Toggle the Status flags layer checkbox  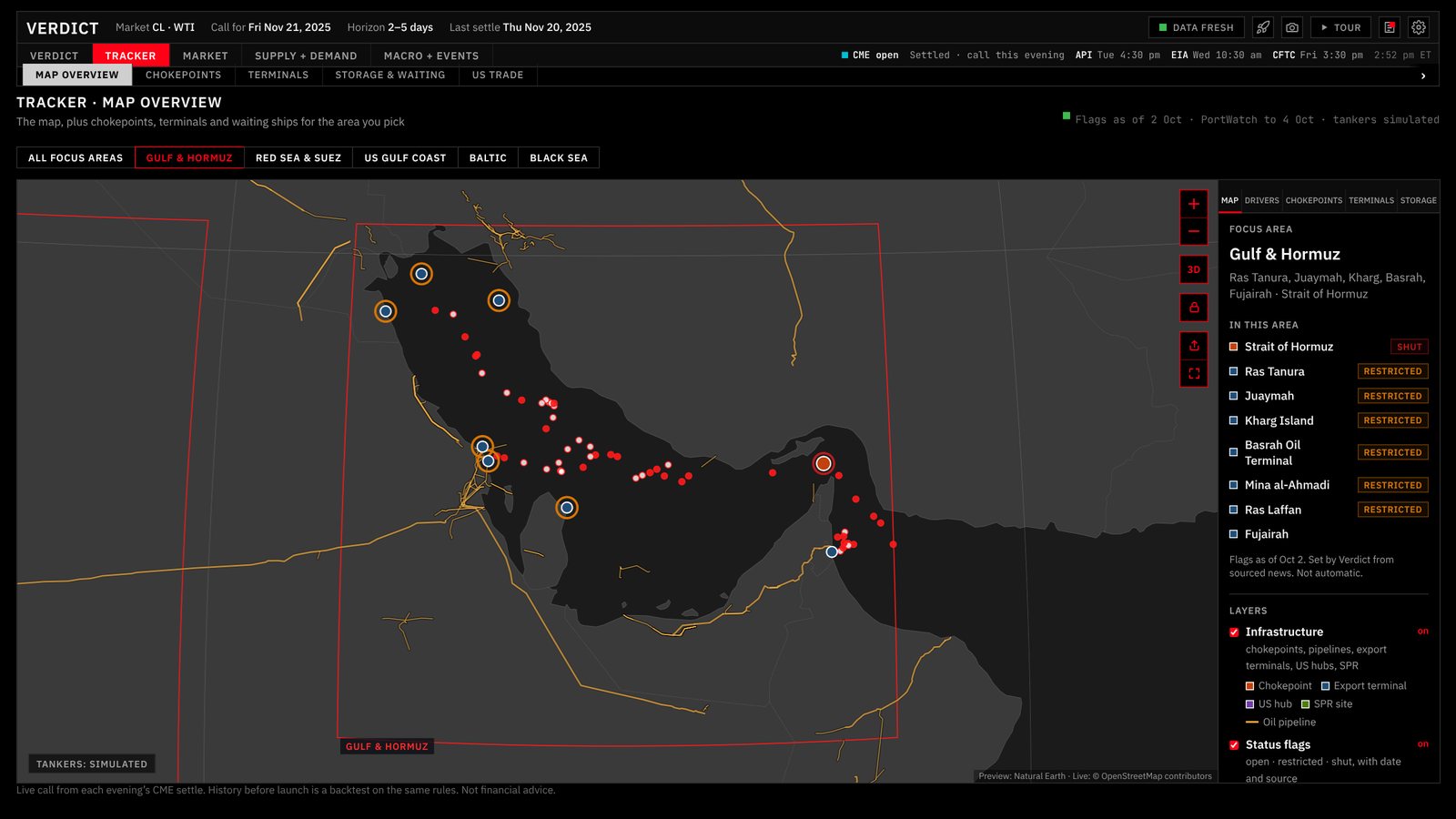click(x=1234, y=744)
